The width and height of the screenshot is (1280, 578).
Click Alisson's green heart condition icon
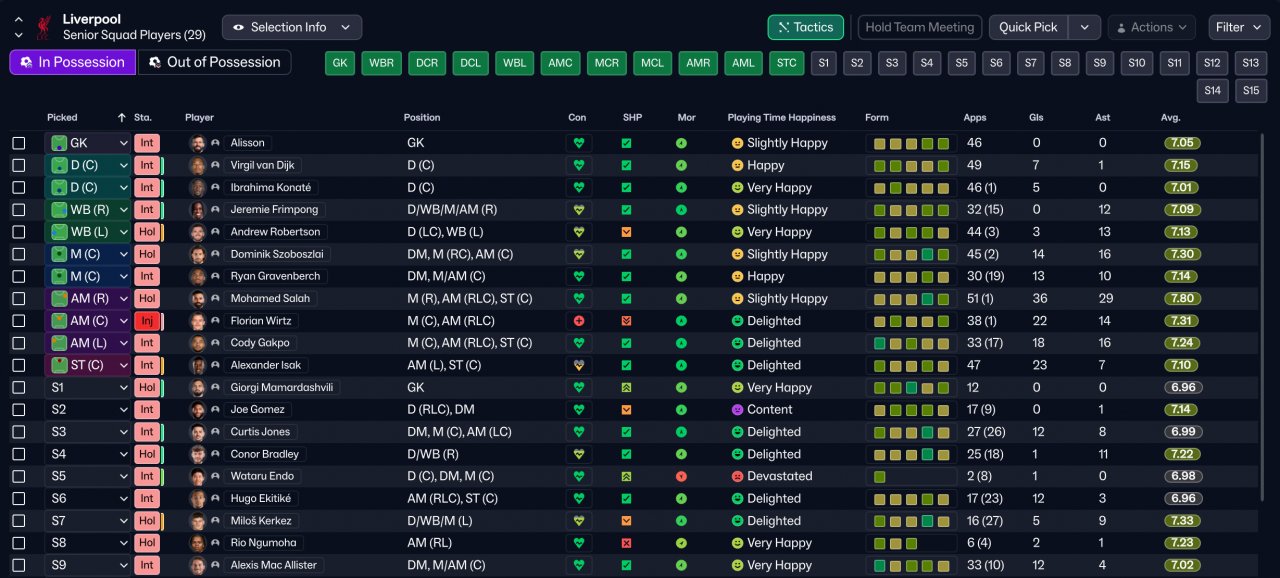tap(578, 143)
